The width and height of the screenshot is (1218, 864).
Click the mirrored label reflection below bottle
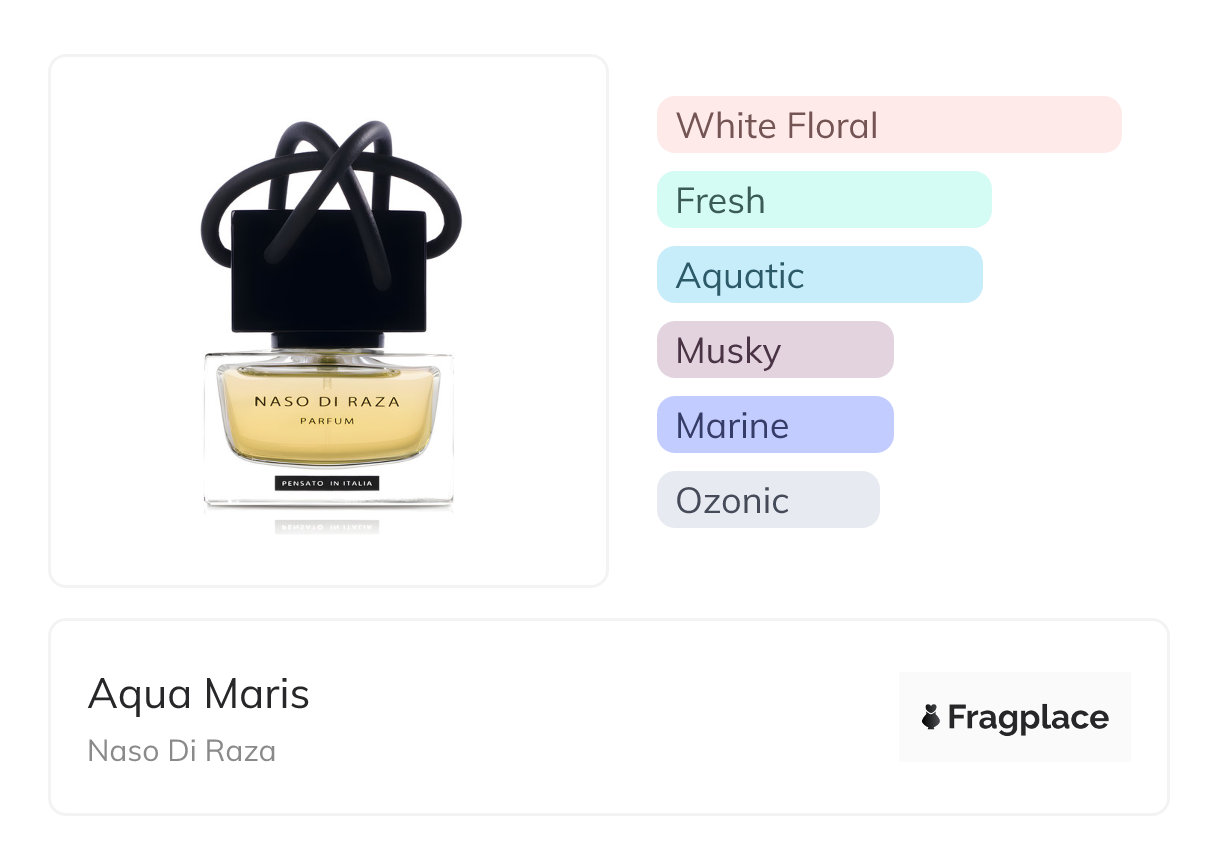click(327, 525)
